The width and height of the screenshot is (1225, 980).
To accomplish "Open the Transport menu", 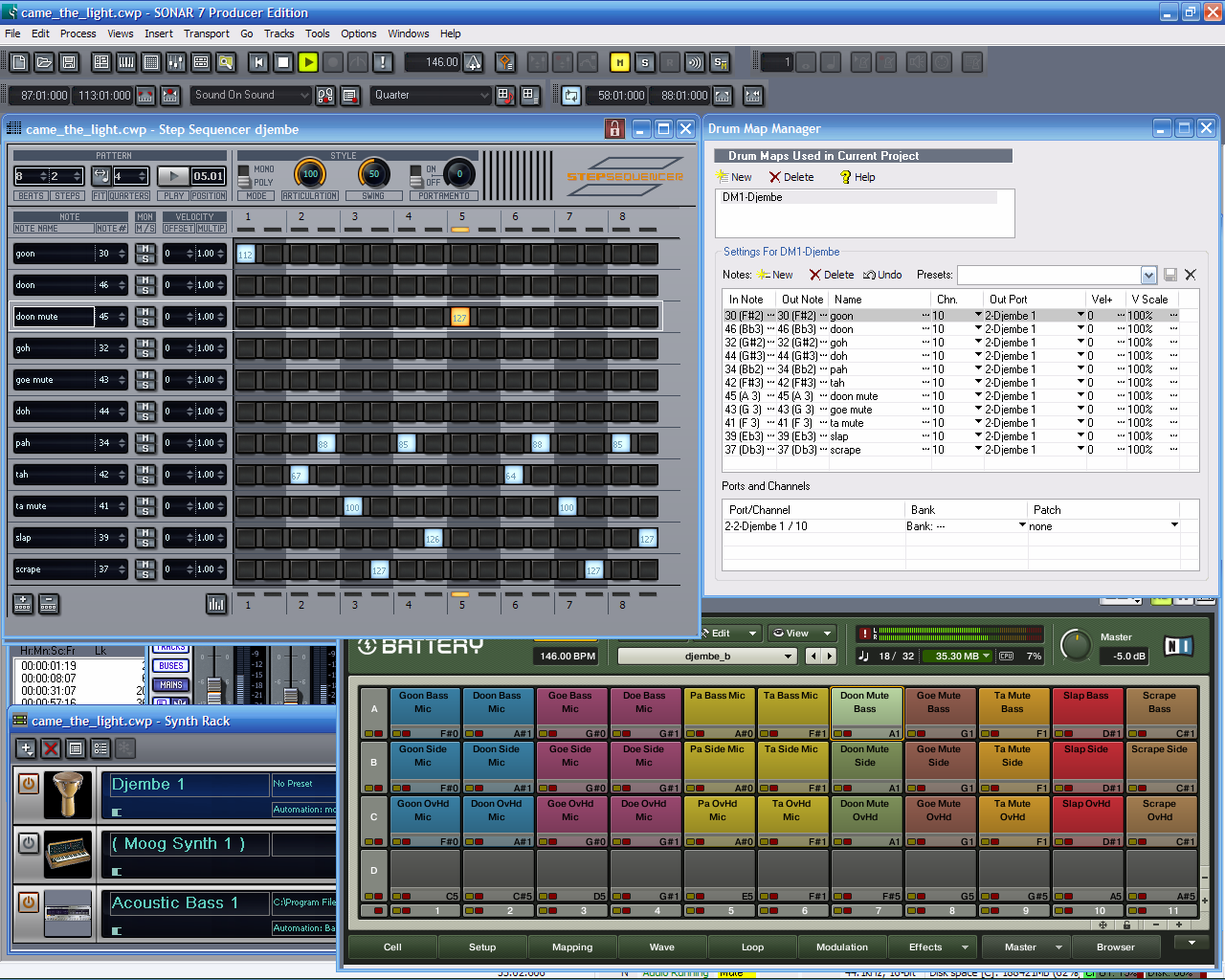I will coord(207,33).
